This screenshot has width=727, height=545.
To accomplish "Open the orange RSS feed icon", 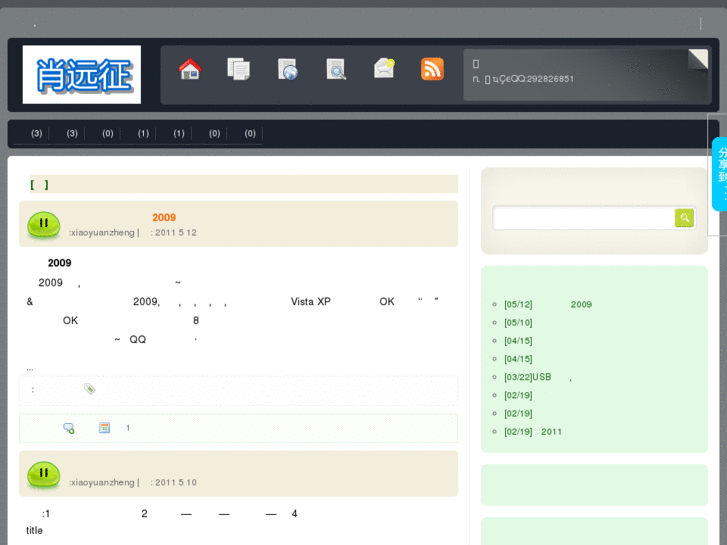I will point(432,69).
